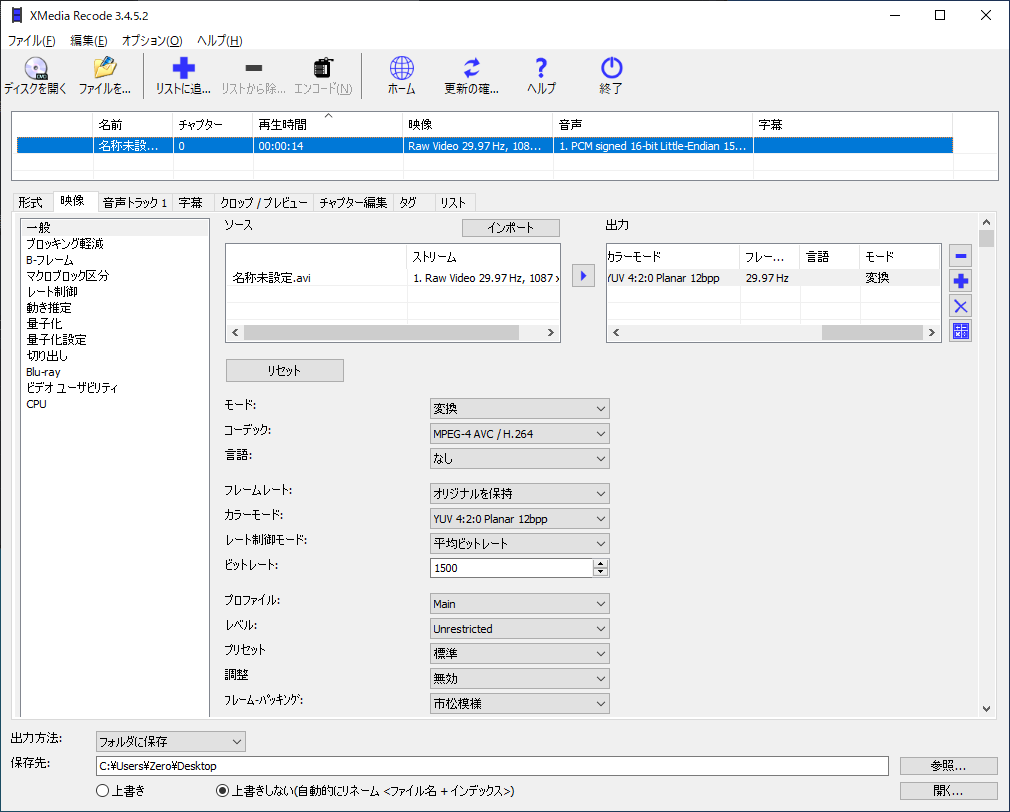
Task: Click the ディスクを開く disc icon
Action: [x=36, y=68]
